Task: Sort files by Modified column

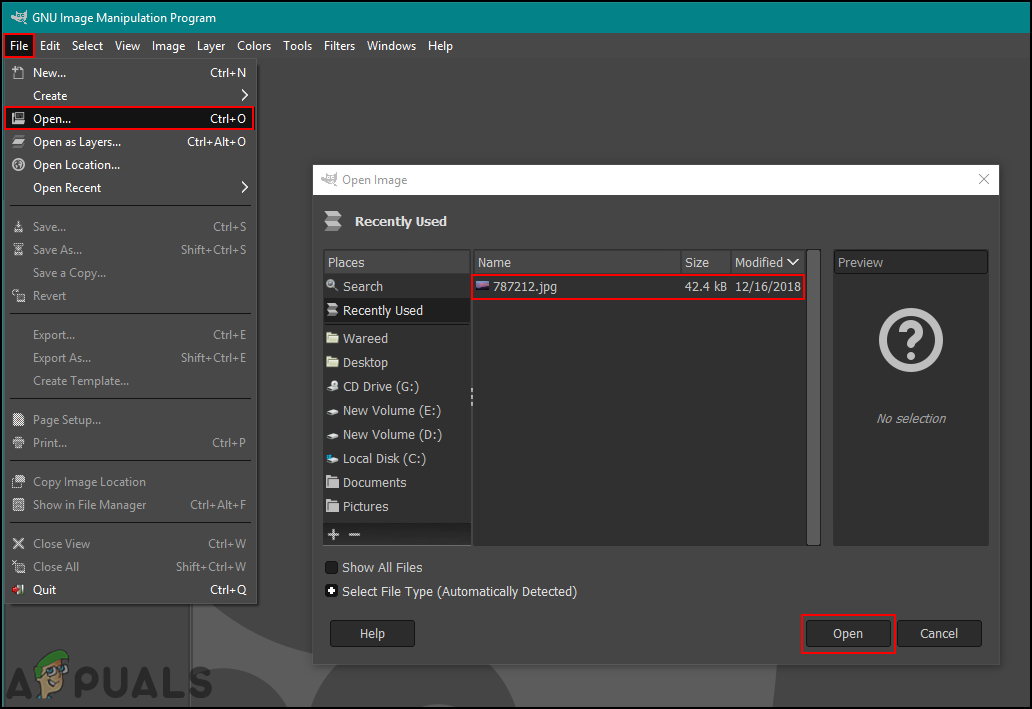Action: pyautogui.click(x=766, y=262)
